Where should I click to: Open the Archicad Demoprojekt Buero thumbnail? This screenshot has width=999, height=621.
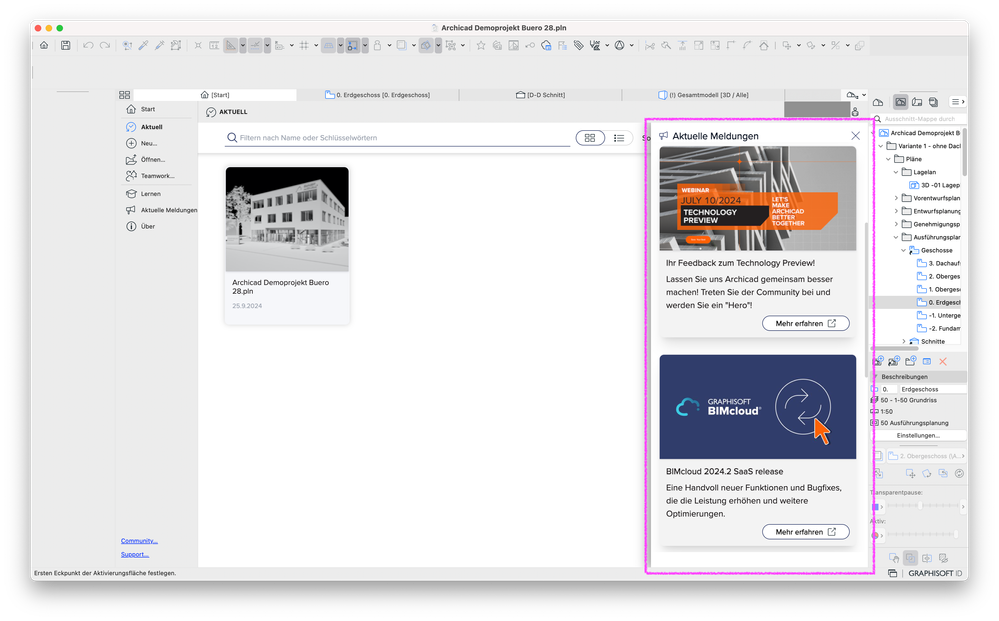click(287, 219)
